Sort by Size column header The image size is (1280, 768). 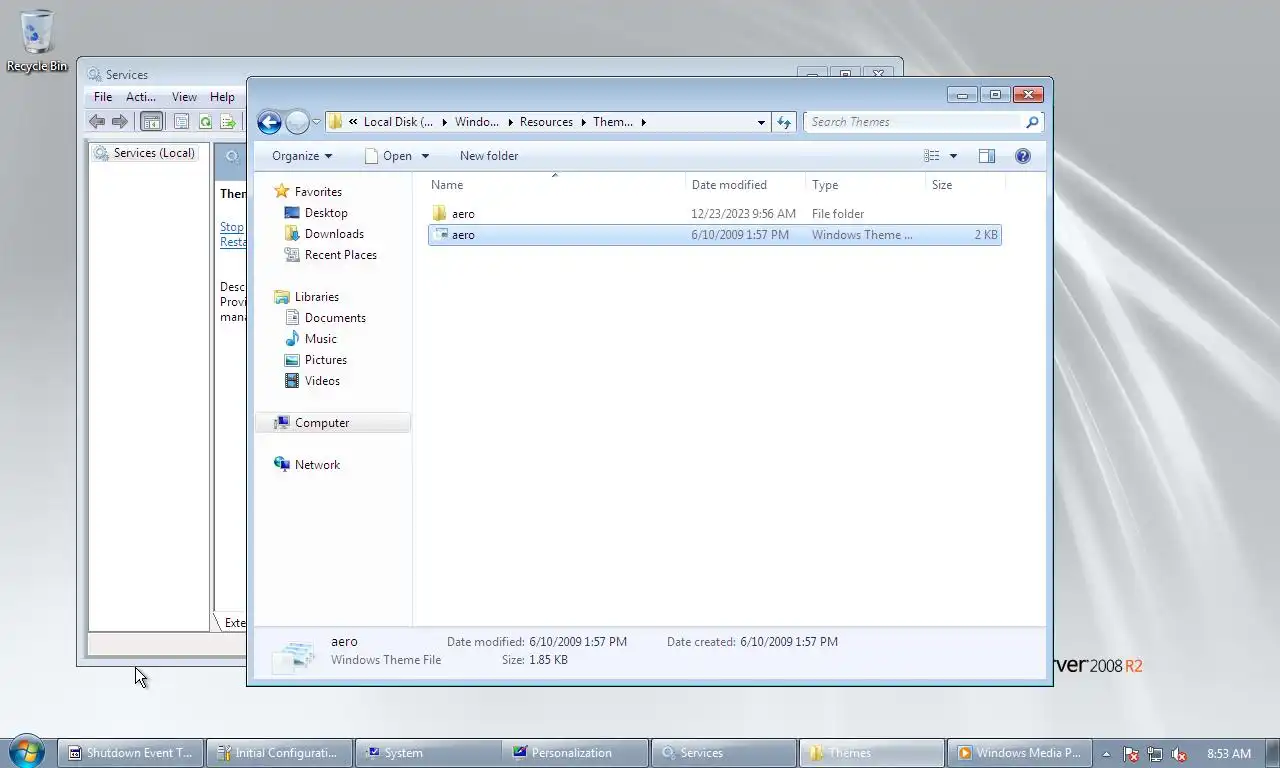(x=965, y=185)
